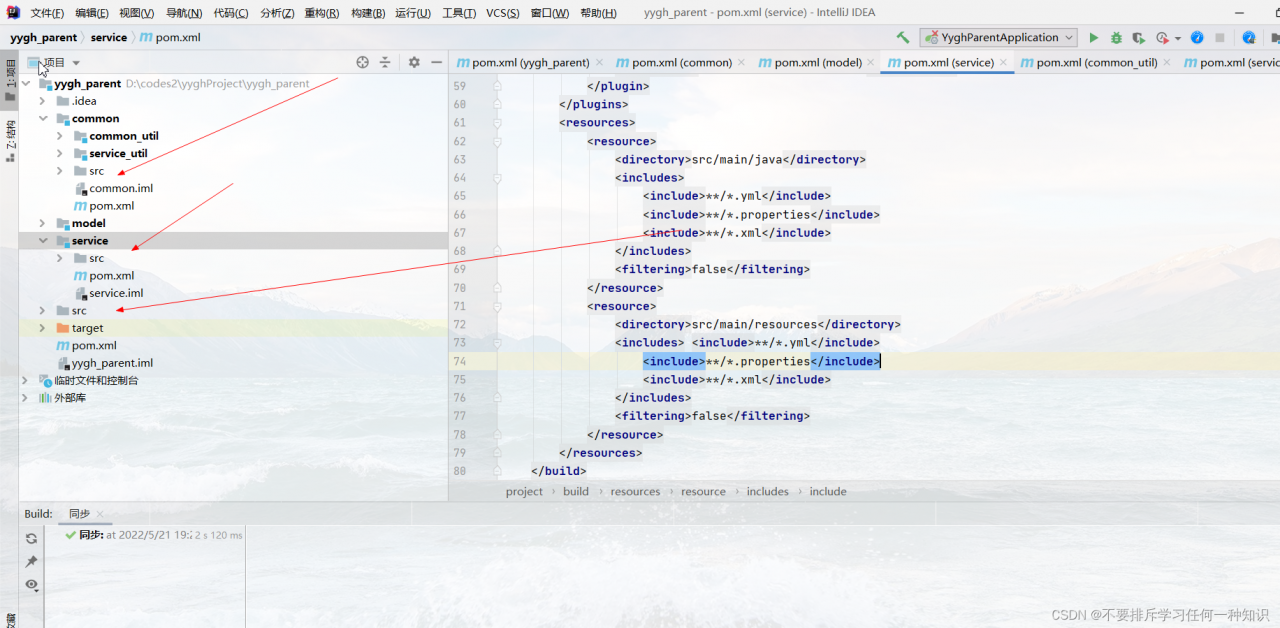Click the profiler run icon in the toolbar

[x=1162, y=37]
